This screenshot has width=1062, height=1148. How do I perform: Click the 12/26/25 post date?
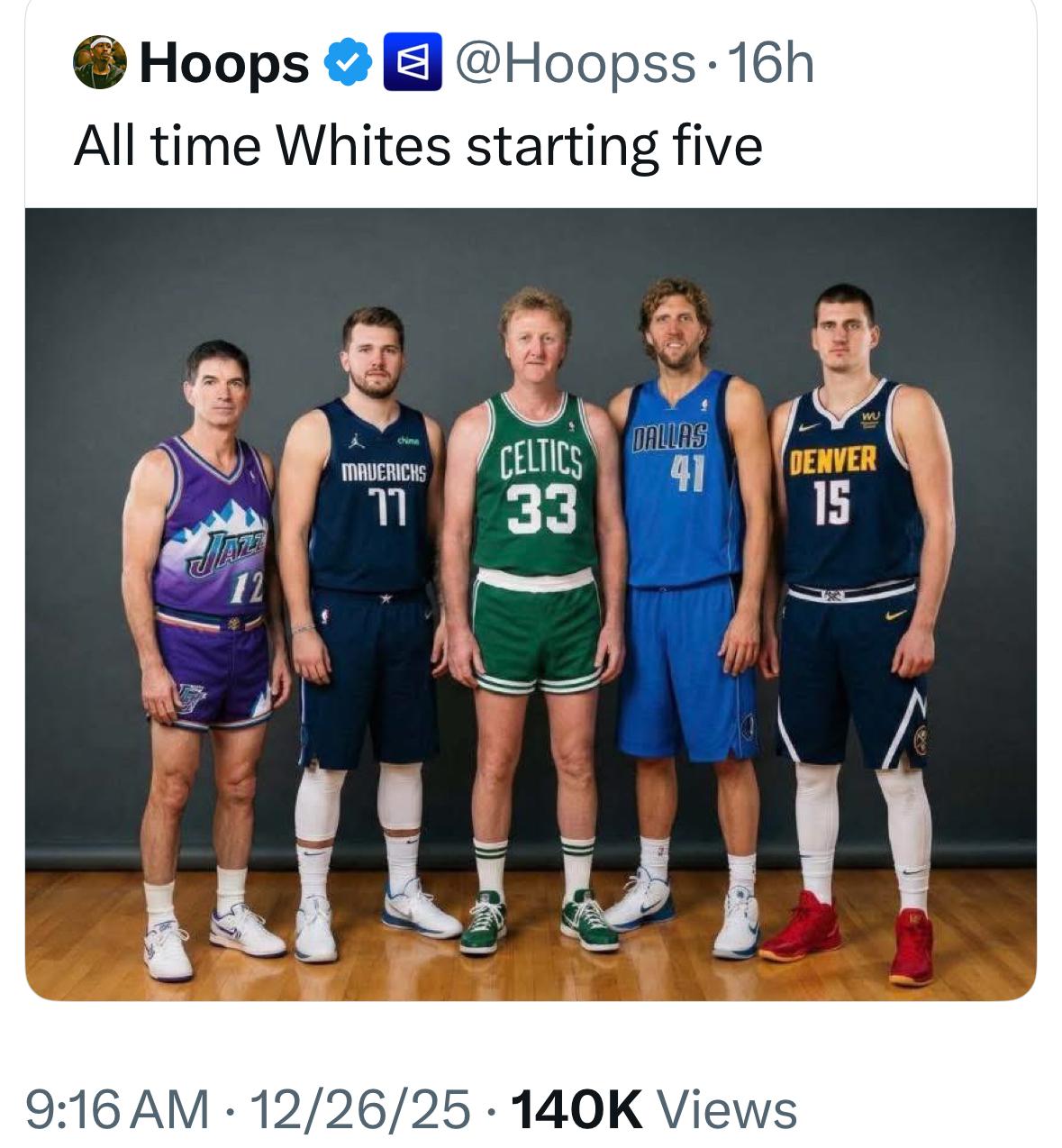pyautogui.click(x=360, y=1108)
